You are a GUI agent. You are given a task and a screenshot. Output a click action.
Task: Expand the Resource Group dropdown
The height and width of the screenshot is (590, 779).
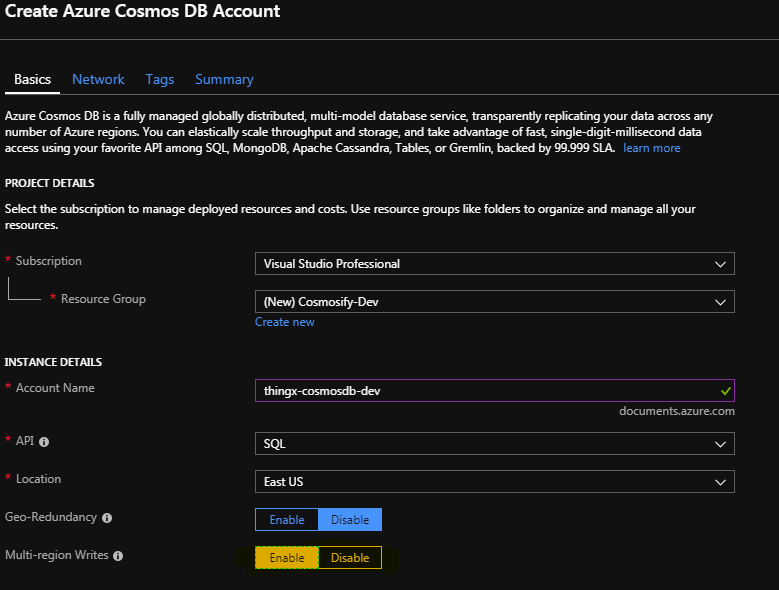tap(494, 302)
